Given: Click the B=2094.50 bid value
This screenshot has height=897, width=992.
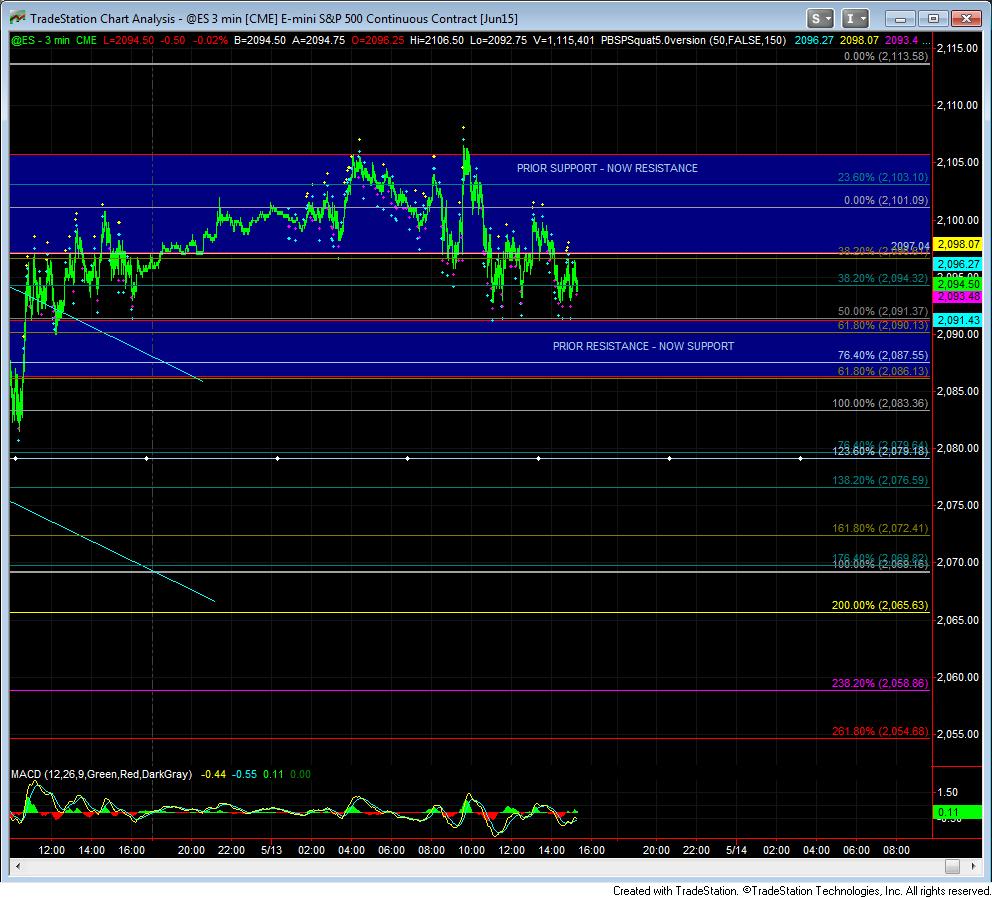Looking at the screenshot, I should pos(259,40).
